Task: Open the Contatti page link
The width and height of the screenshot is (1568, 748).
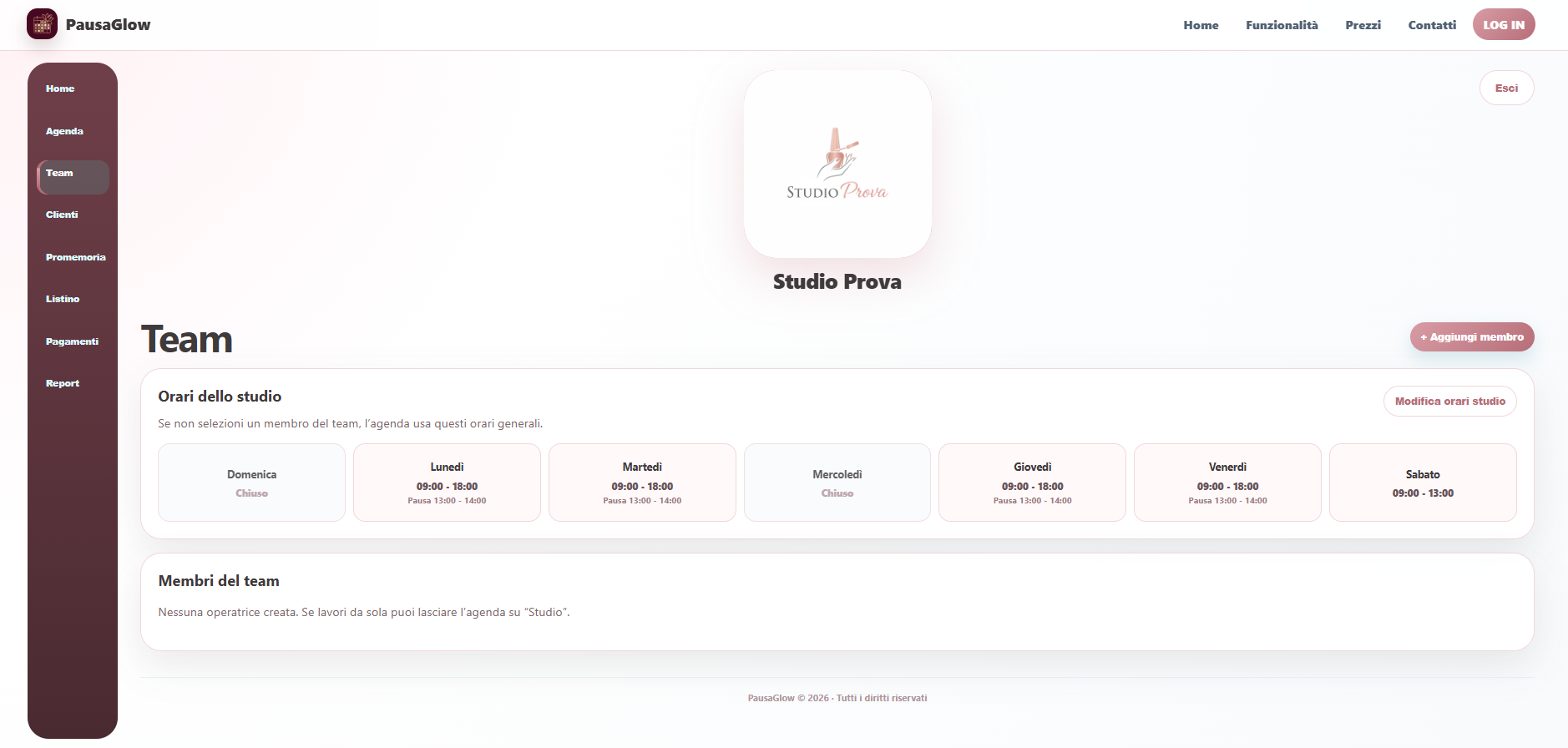Action: (x=1432, y=25)
